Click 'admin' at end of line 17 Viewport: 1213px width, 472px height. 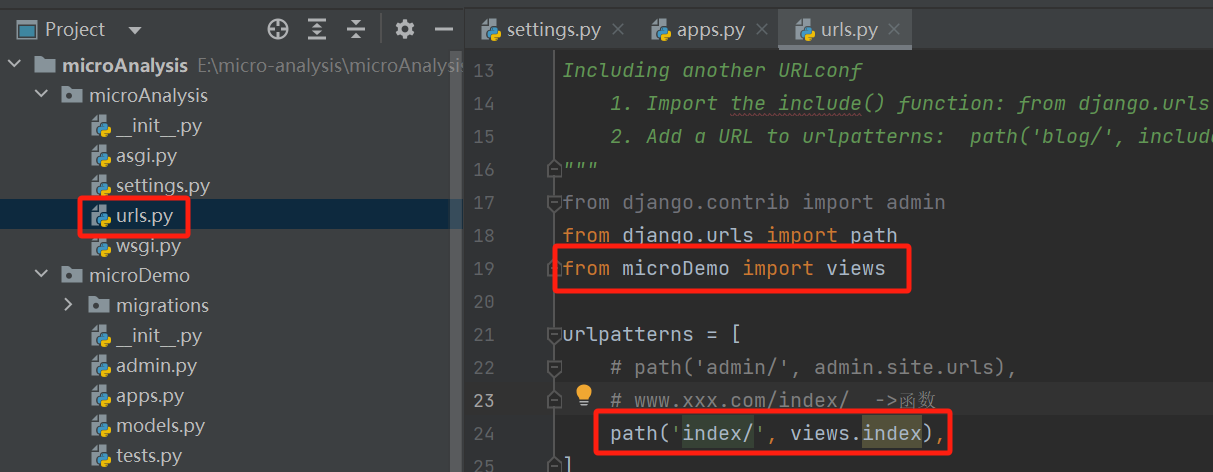[x=915, y=203]
